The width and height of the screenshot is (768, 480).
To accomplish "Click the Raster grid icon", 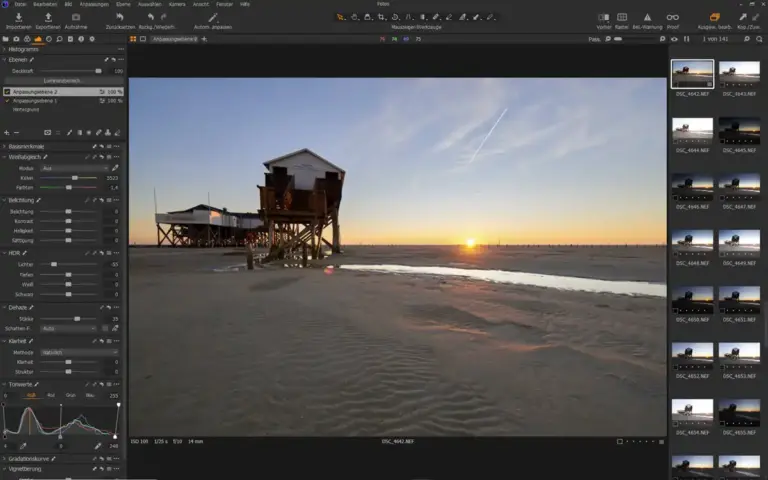I will click(x=622, y=18).
